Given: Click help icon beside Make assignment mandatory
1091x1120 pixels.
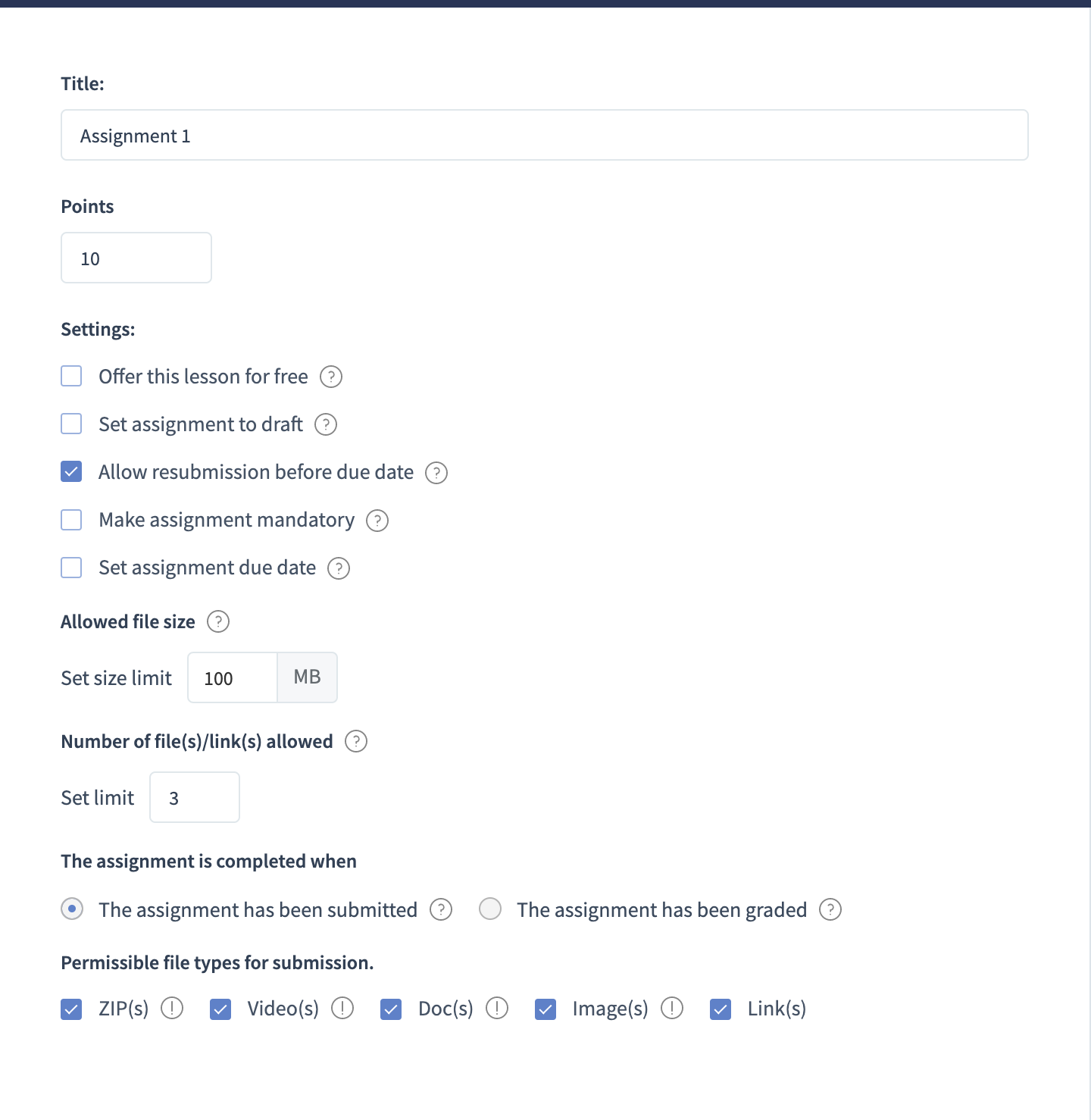Looking at the screenshot, I should pyautogui.click(x=377, y=521).
